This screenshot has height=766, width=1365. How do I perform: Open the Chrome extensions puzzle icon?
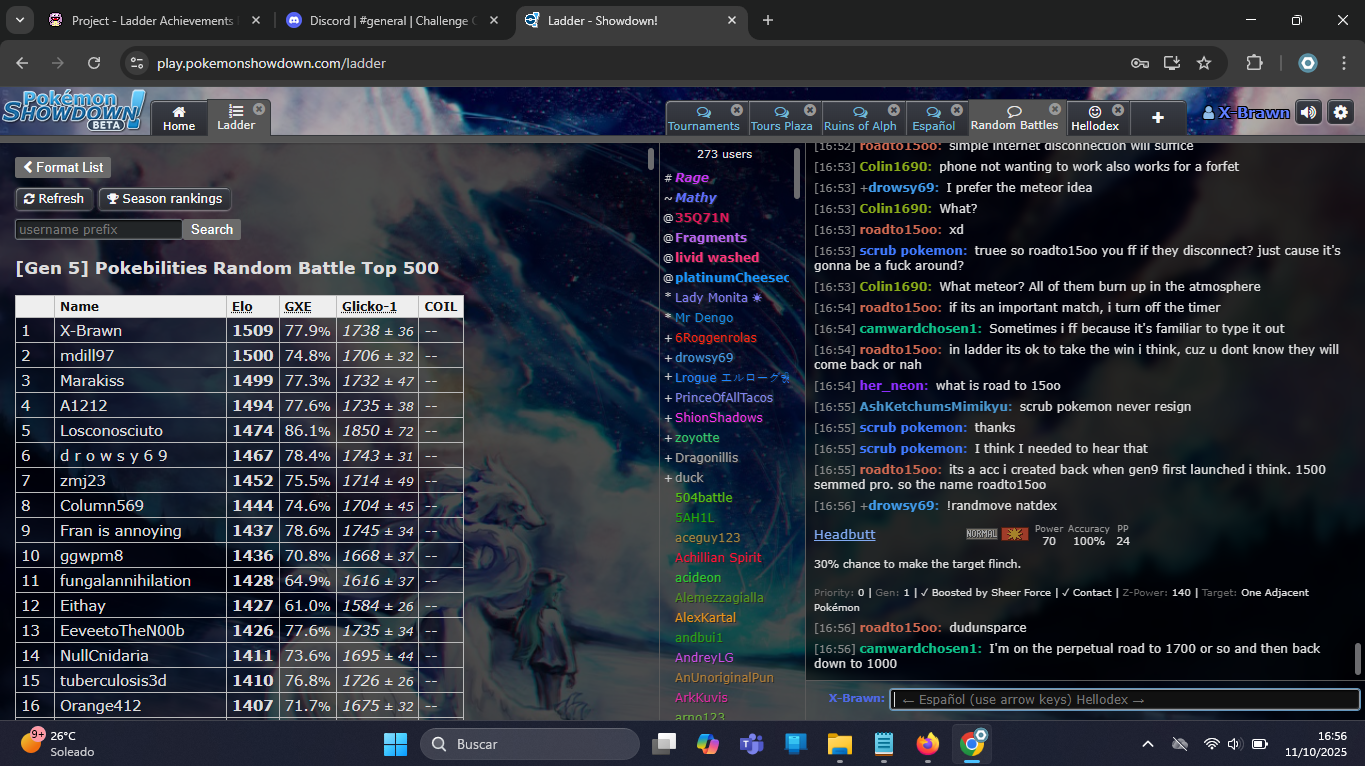pos(1255,63)
